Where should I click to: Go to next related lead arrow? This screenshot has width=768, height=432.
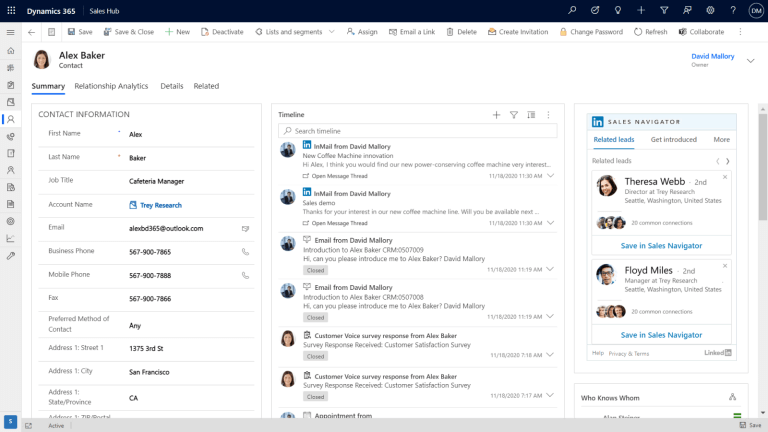tap(728, 161)
